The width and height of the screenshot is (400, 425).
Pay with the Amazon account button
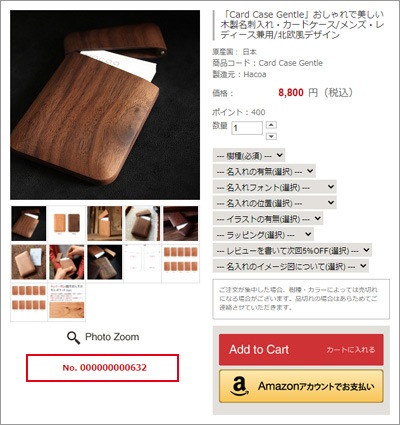pos(301,386)
